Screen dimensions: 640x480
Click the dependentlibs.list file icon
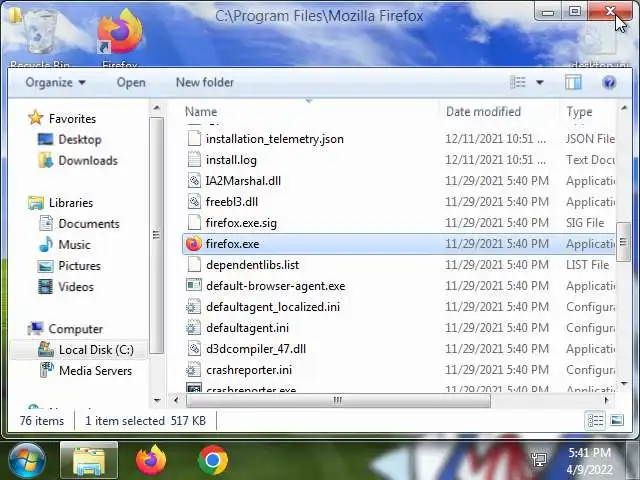point(194,265)
